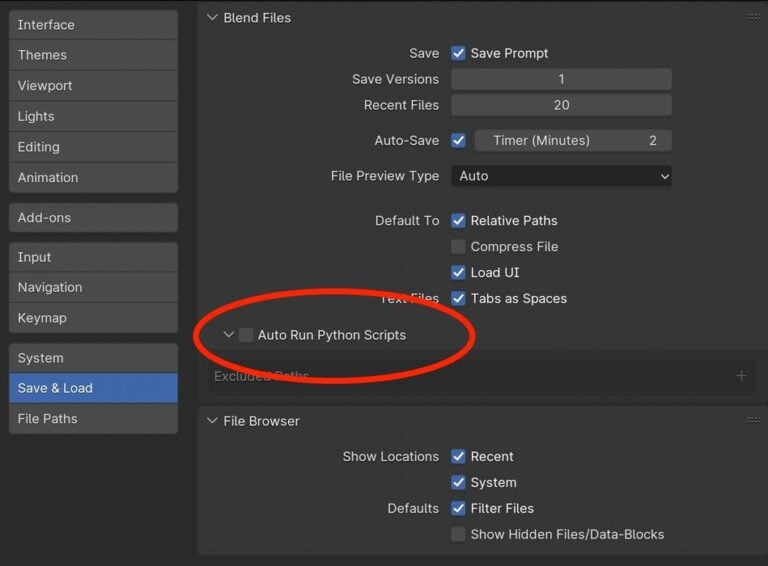Click the Recent Files value field
Viewport: 768px width, 566px height.
point(561,105)
